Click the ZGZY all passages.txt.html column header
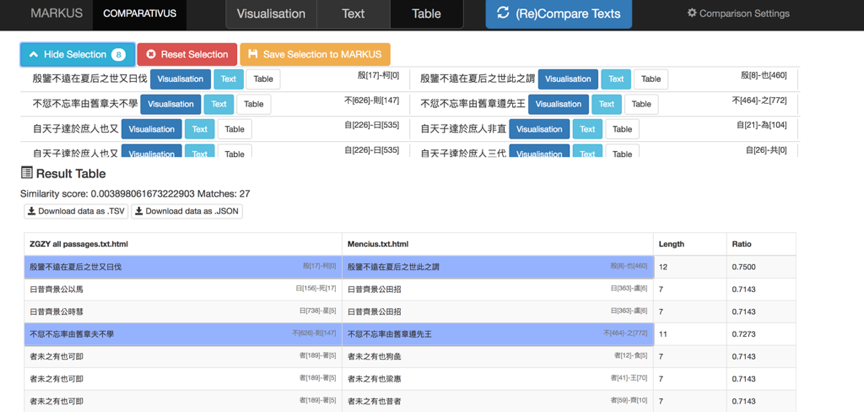864x412 pixels. click(x=183, y=244)
